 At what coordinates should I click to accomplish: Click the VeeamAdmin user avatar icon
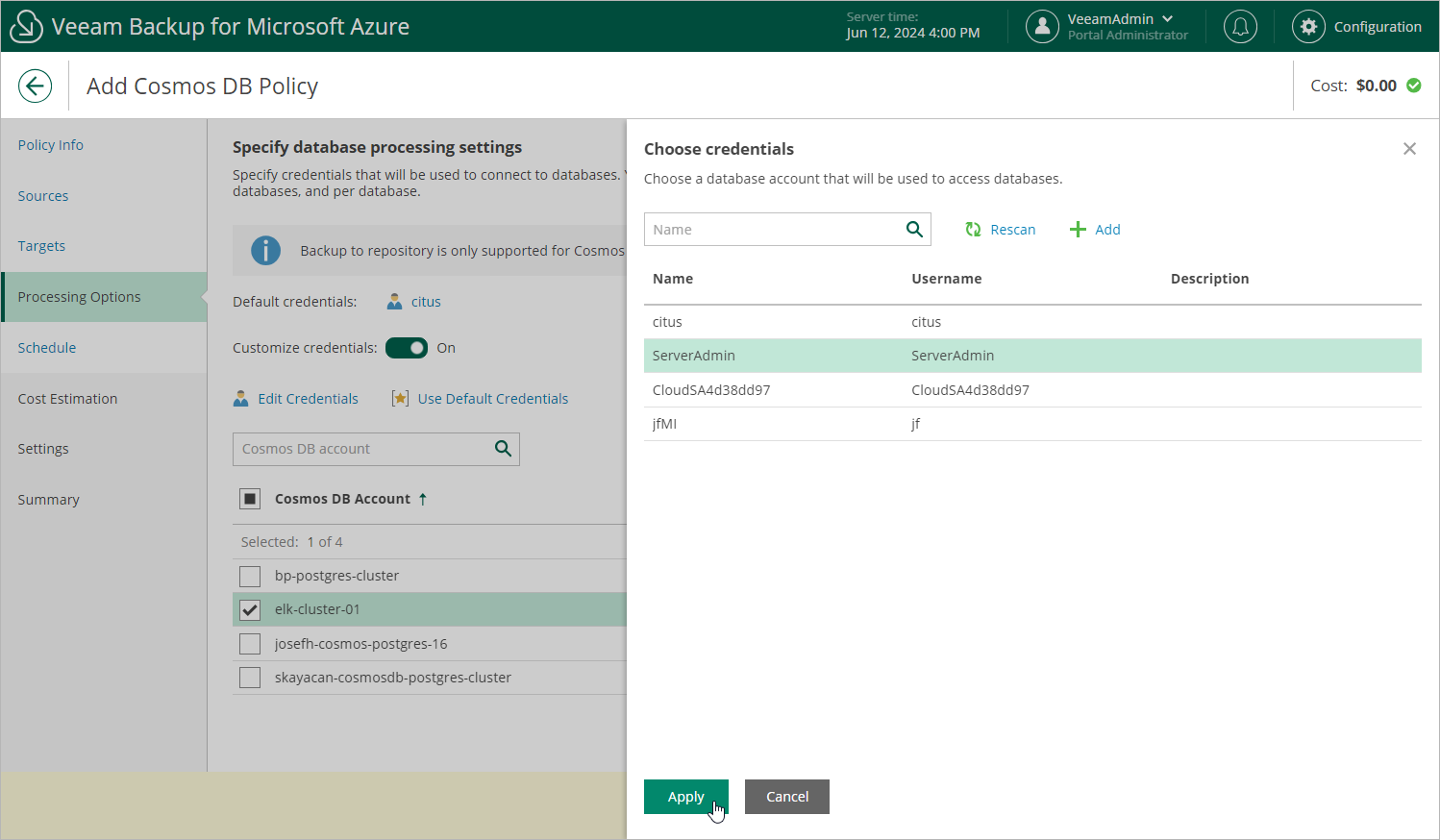(x=1042, y=27)
